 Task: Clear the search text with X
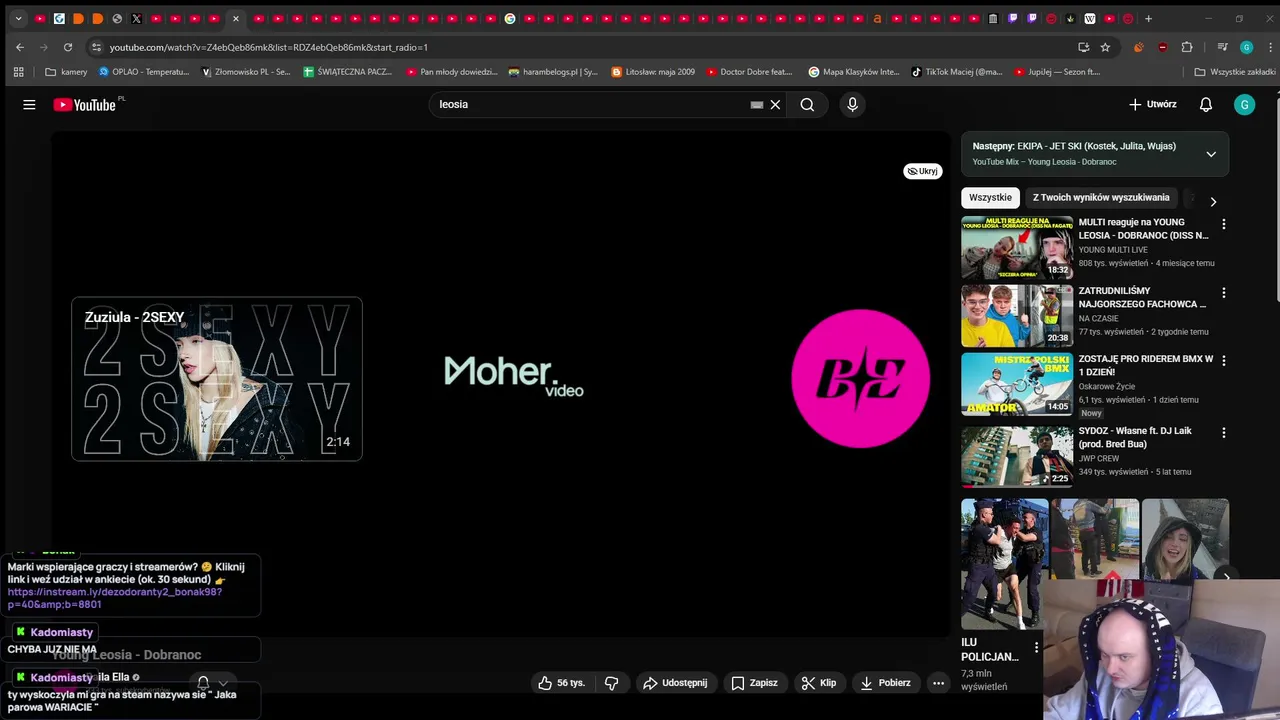[x=775, y=104]
